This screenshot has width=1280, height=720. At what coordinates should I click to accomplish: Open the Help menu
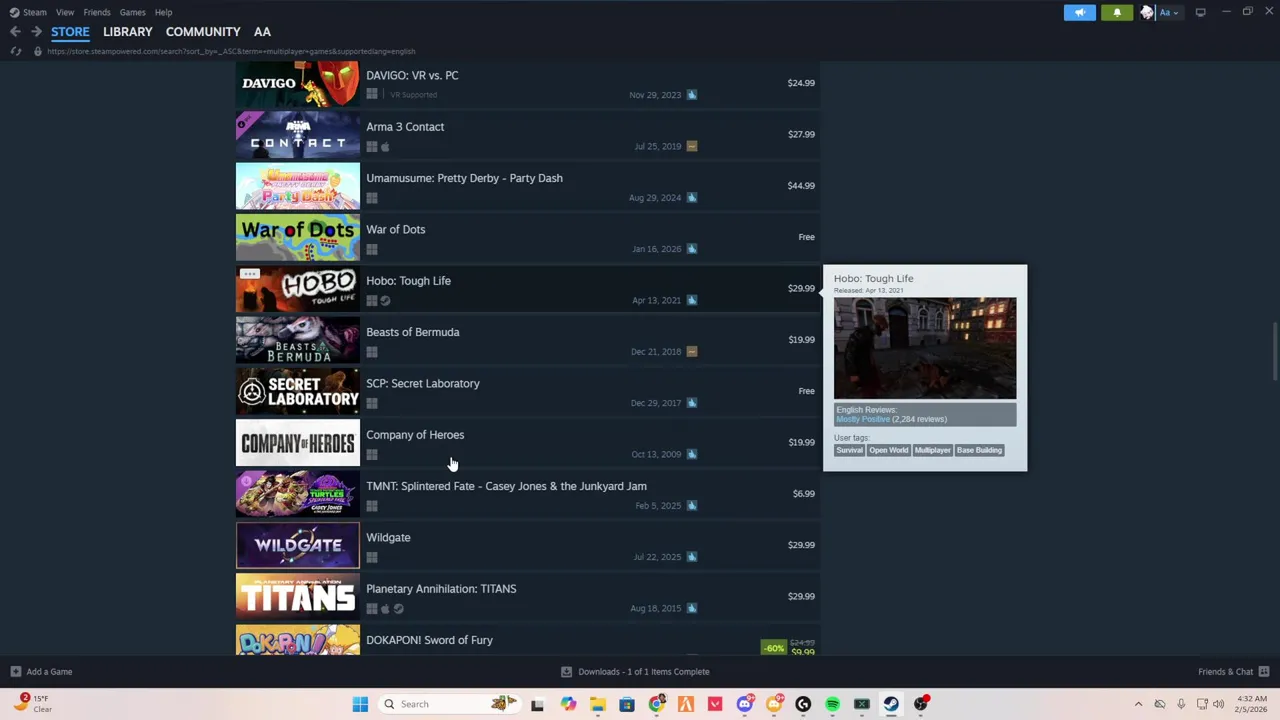pos(163,12)
